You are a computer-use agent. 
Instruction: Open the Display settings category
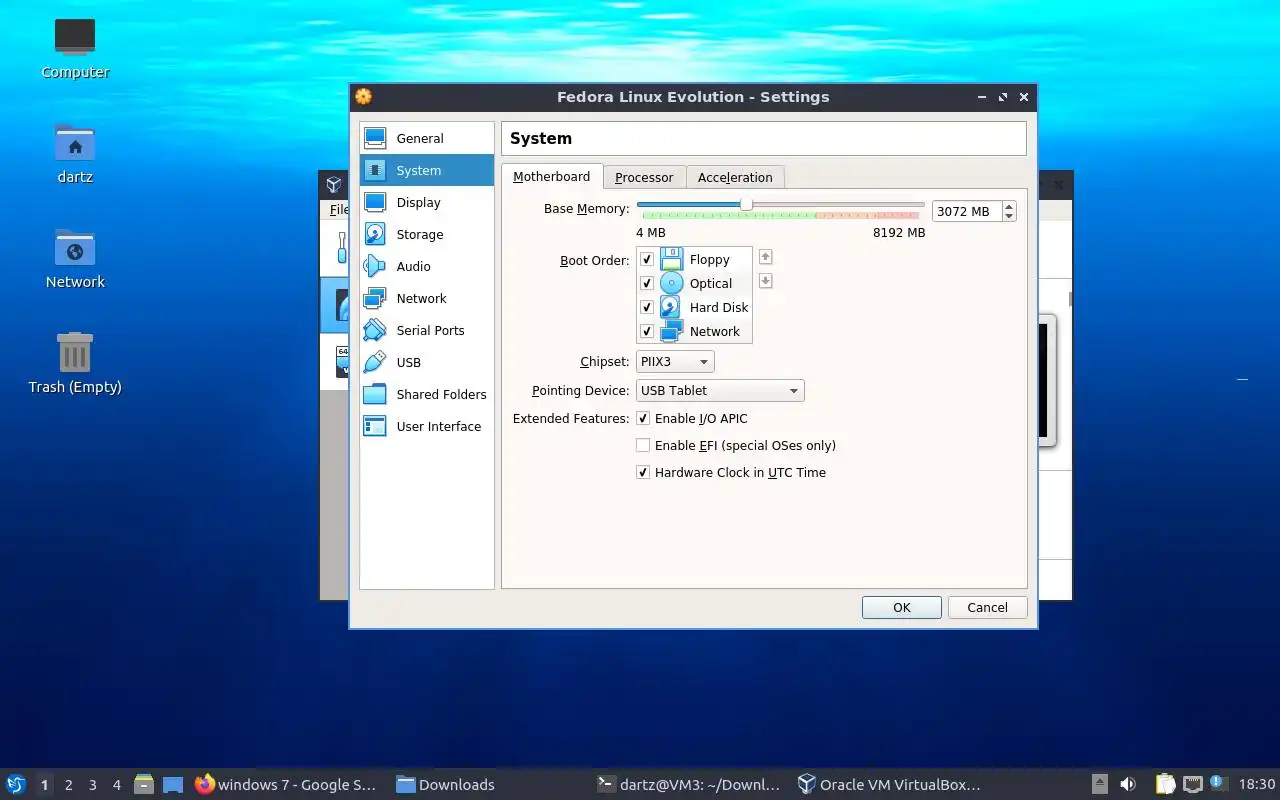427,202
